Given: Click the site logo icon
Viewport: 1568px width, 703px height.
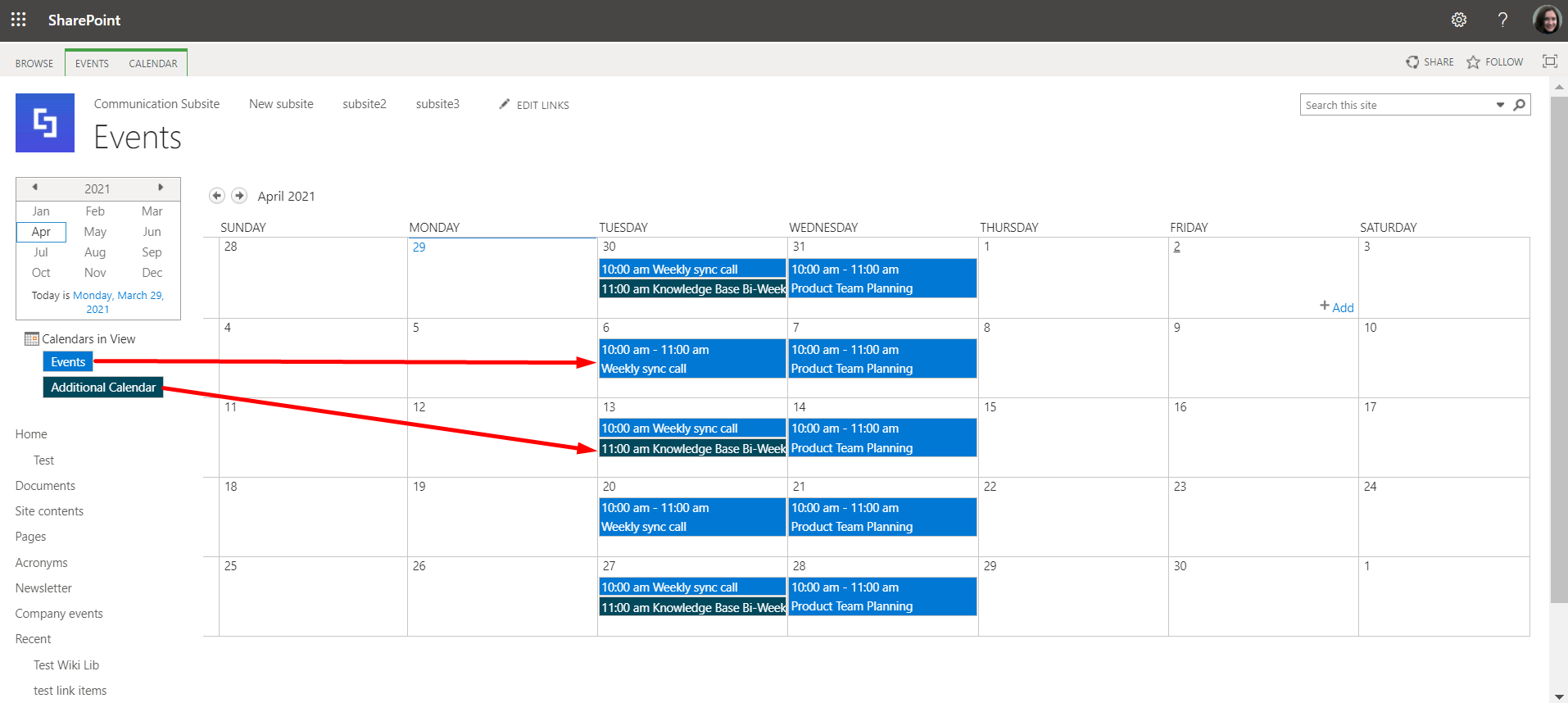Looking at the screenshot, I should click(45, 123).
